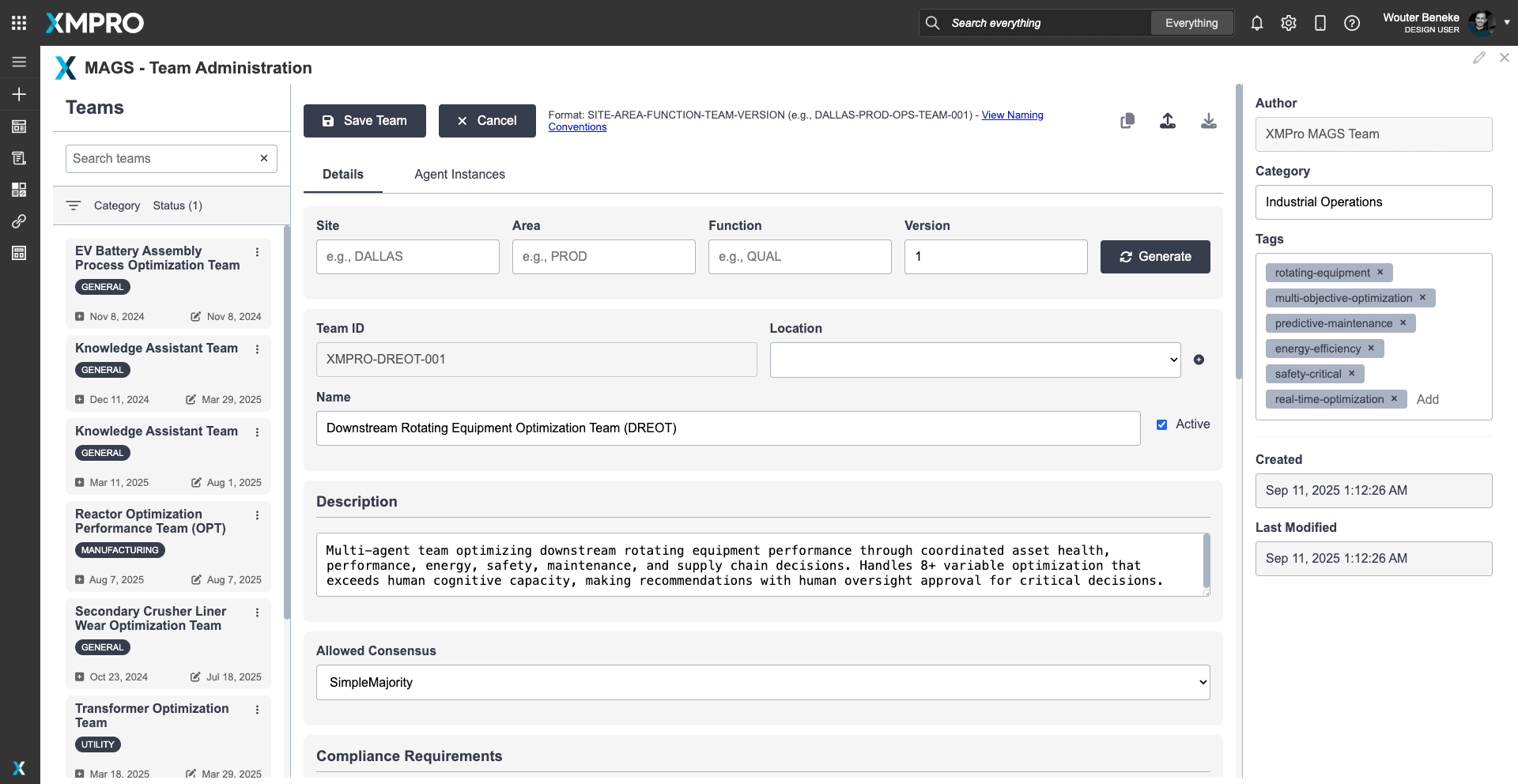Image resolution: width=1518 pixels, height=784 pixels.
Task: Open the notifications bell
Action: pos(1256,23)
